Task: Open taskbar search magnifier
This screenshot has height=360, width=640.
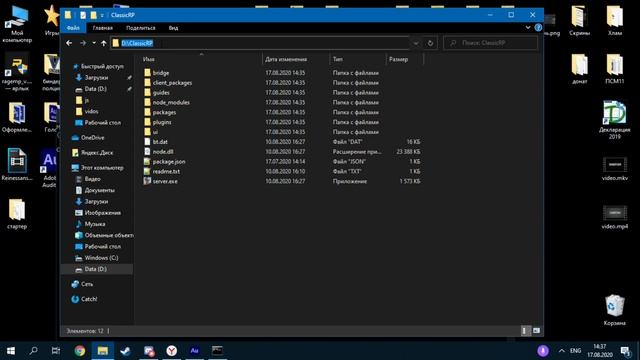Action: pyautogui.click(x=34, y=351)
